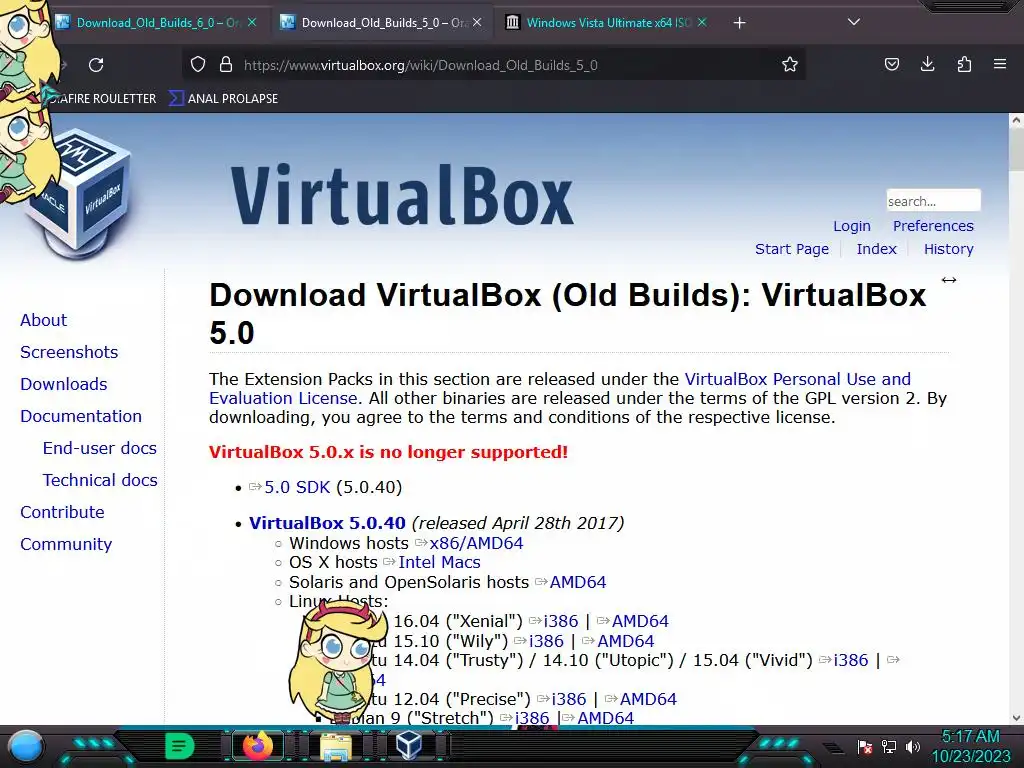Download Ubuntu 14.04 Trusty i386 package

(x=851, y=660)
